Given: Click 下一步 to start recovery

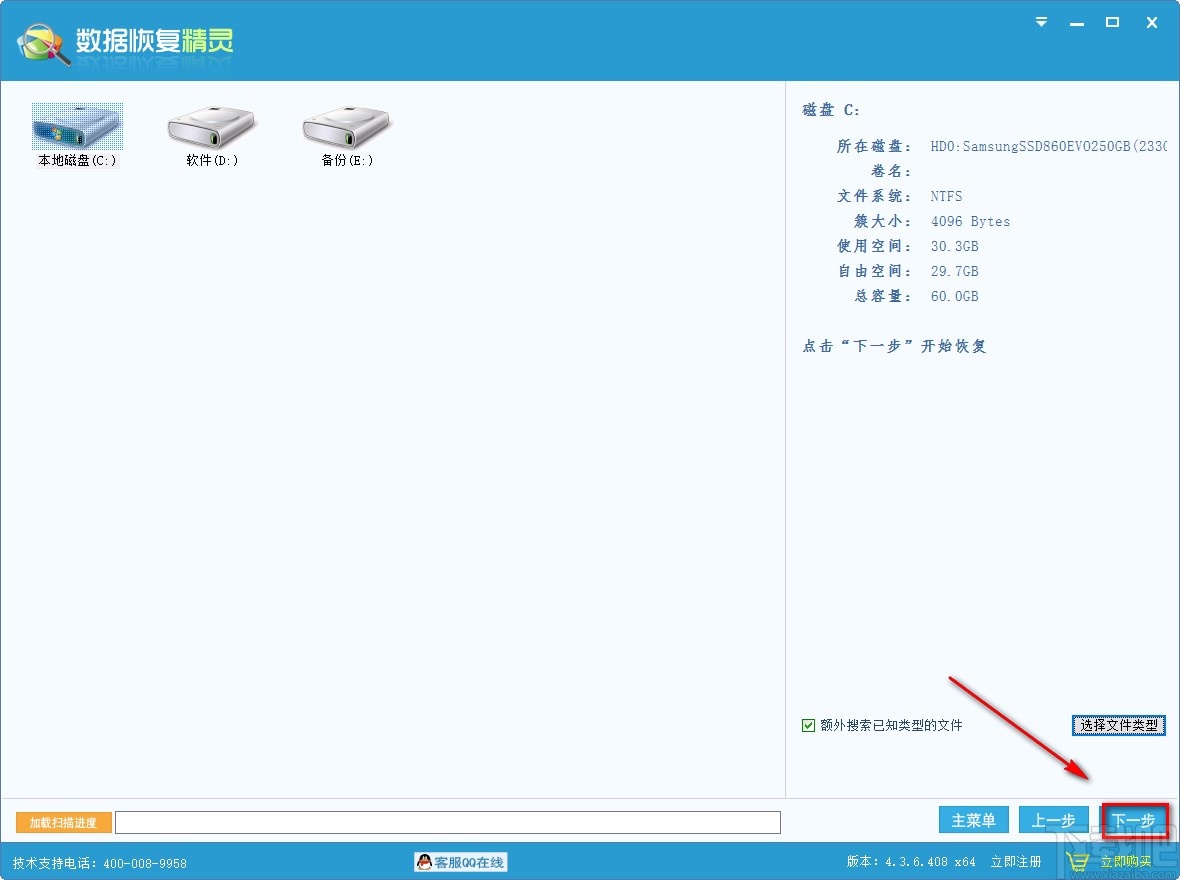Looking at the screenshot, I should pos(1134,820).
